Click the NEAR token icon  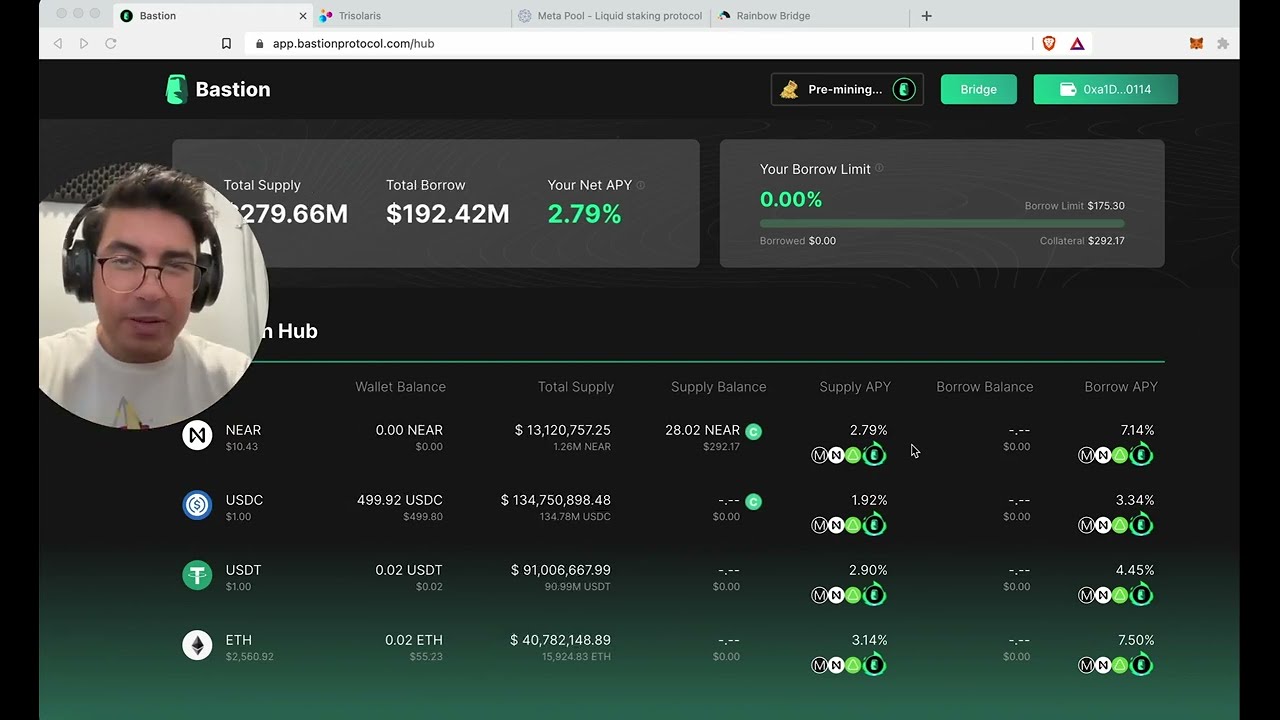(197, 435)
